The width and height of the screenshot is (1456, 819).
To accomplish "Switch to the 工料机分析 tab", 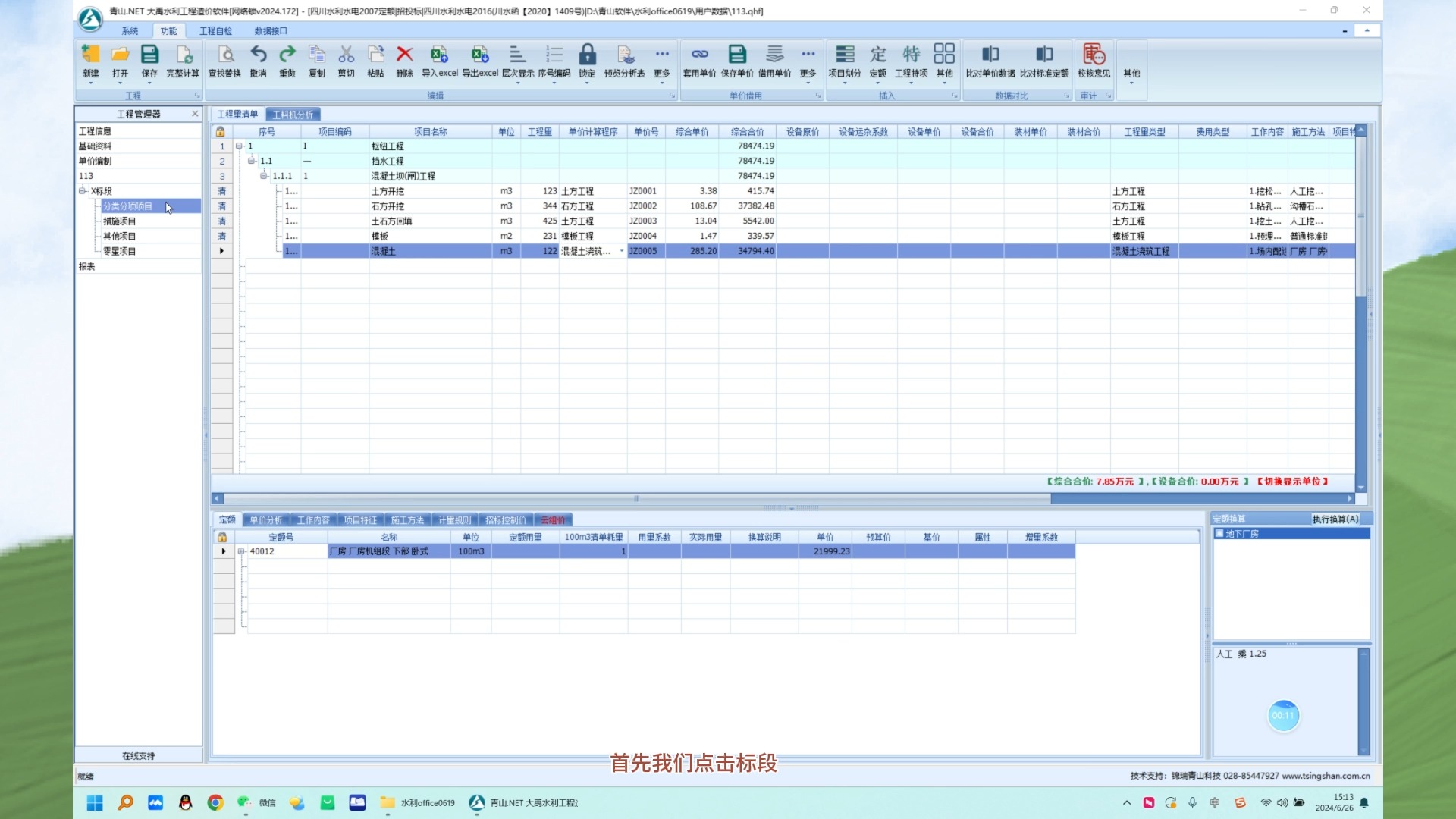I will pyautogui.click(x=294, y=115).
